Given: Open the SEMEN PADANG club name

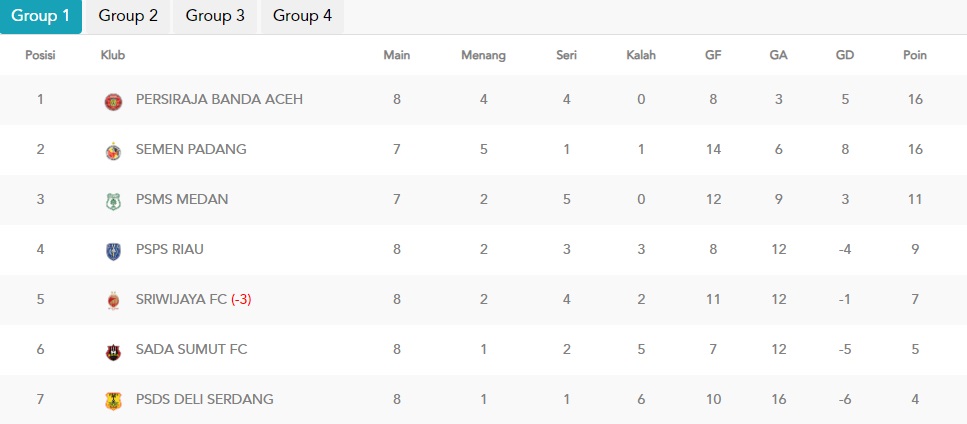Looking at the screenshot, I should pos(191,149).
